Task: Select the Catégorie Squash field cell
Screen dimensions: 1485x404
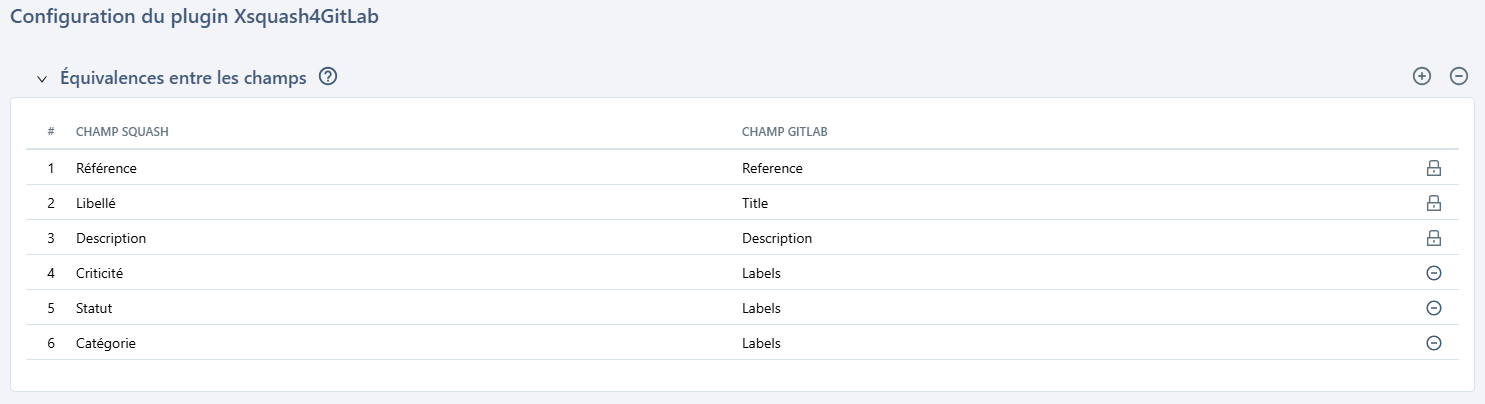Action: click(105, 343)
